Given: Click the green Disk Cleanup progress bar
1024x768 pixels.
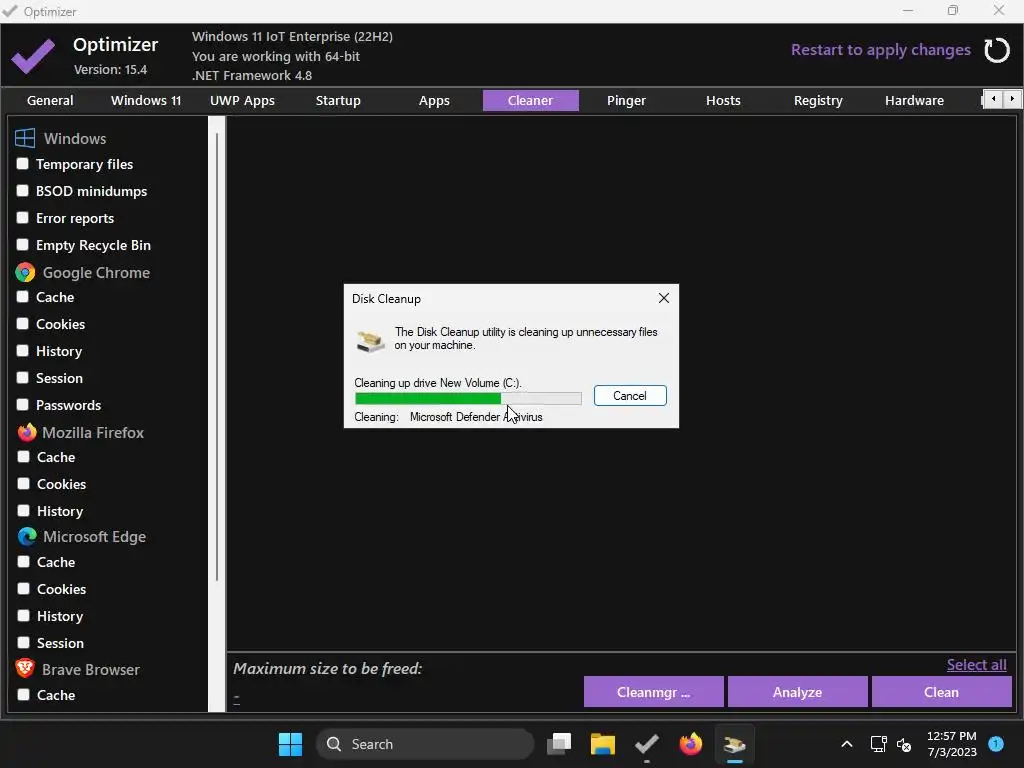Looking at the screenshot, I should point(468,398).
